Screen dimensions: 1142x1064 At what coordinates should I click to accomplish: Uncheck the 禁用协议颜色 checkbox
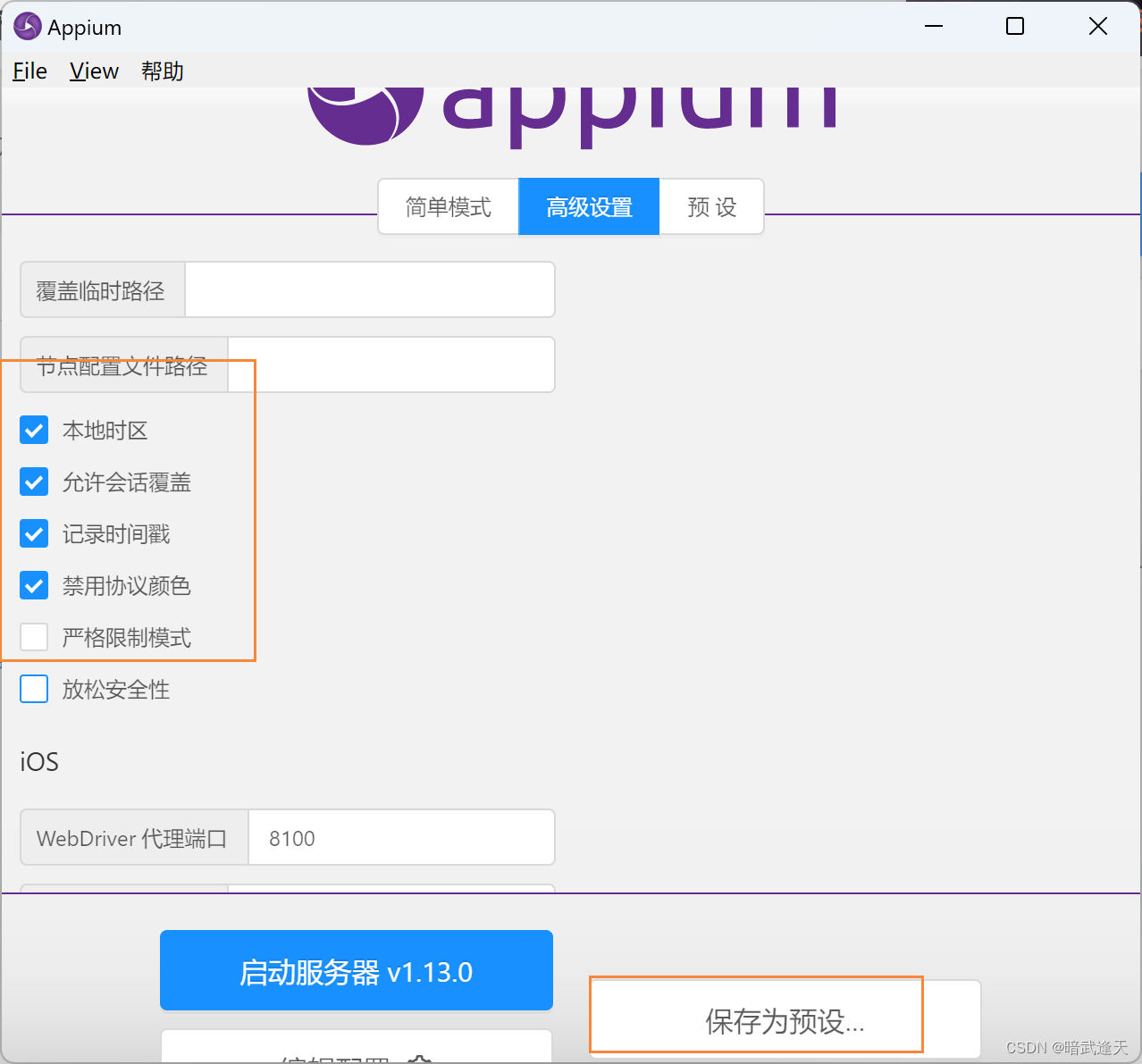click(x=34, y=586)
